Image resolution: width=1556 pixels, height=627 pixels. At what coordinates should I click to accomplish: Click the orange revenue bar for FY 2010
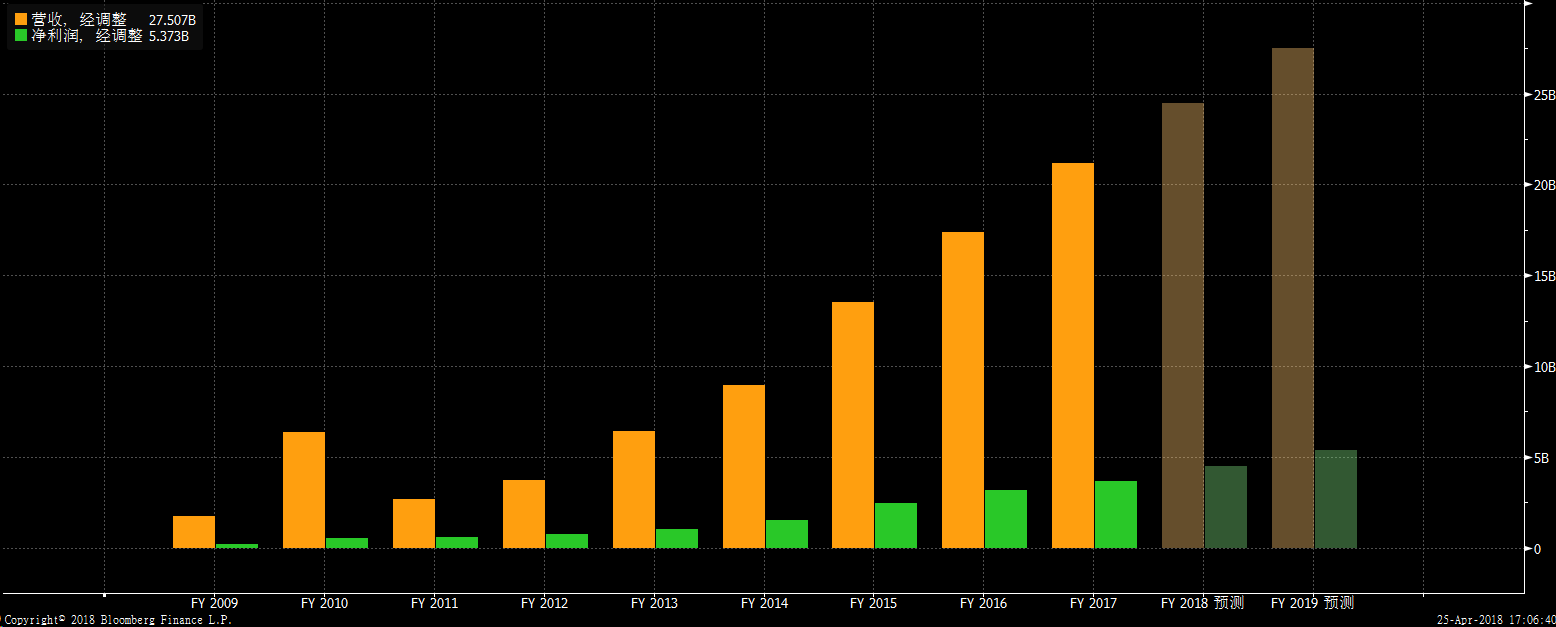(304, 490)
